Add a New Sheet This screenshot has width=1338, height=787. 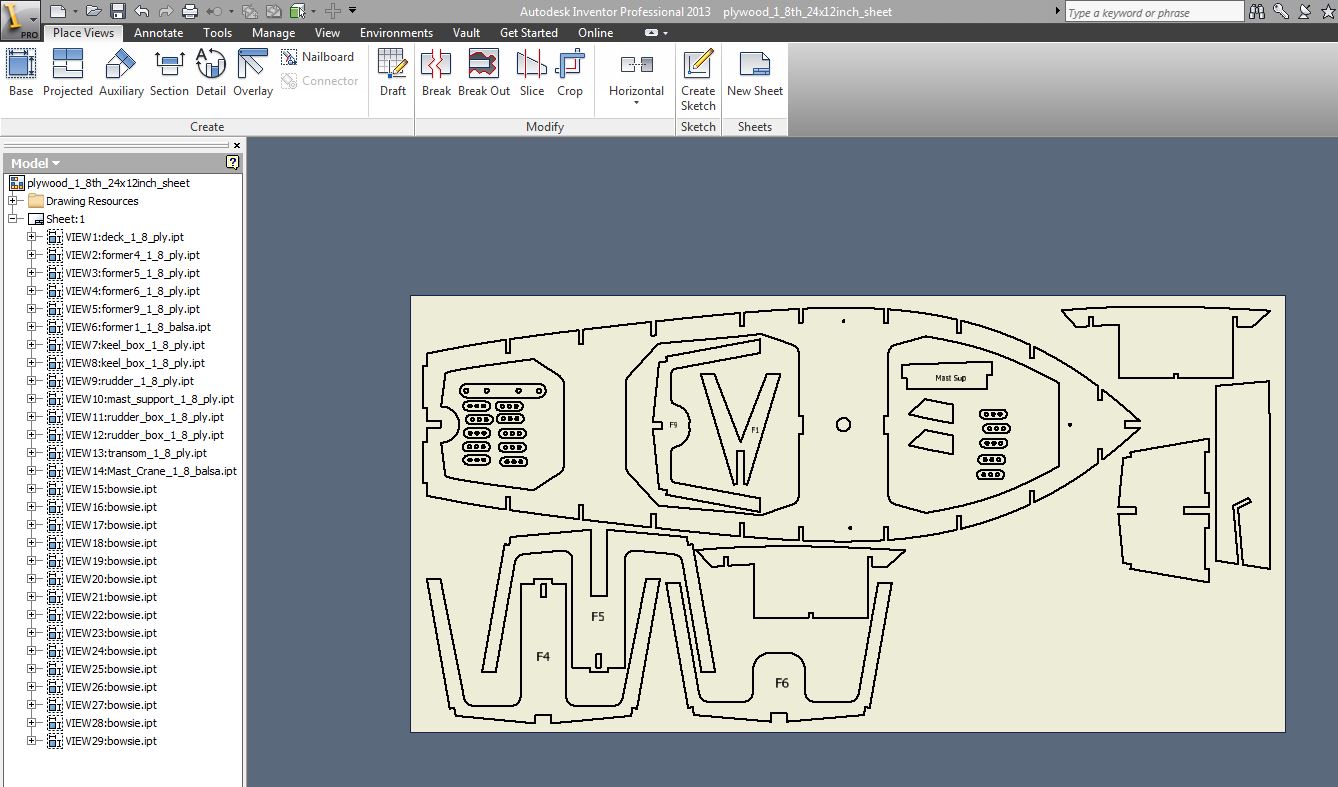pyautogui.click(x=755, y=73)
